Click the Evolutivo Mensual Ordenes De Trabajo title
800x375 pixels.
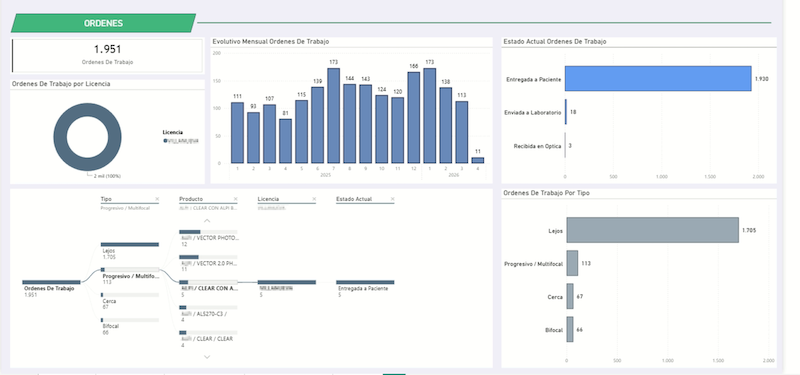coord(270,41)
